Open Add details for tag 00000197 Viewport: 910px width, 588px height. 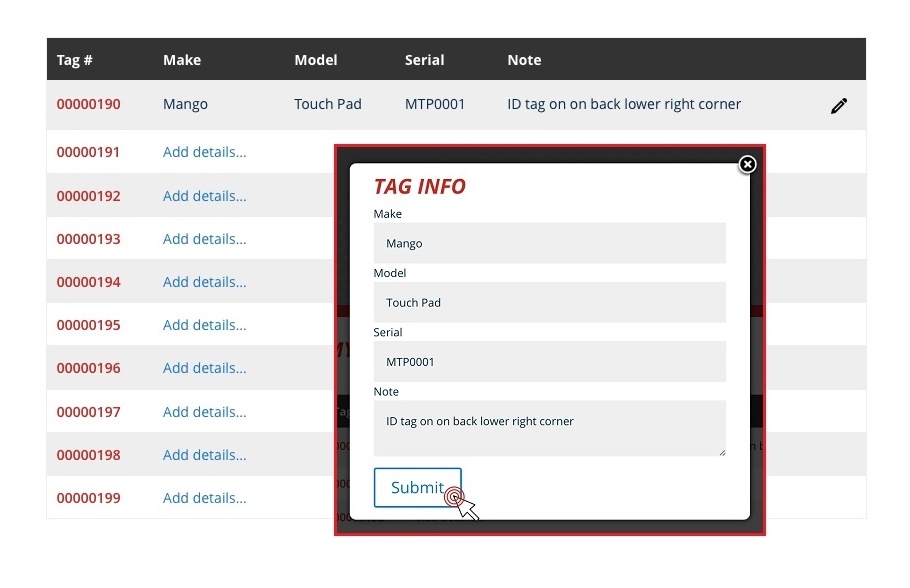[204, 412]
